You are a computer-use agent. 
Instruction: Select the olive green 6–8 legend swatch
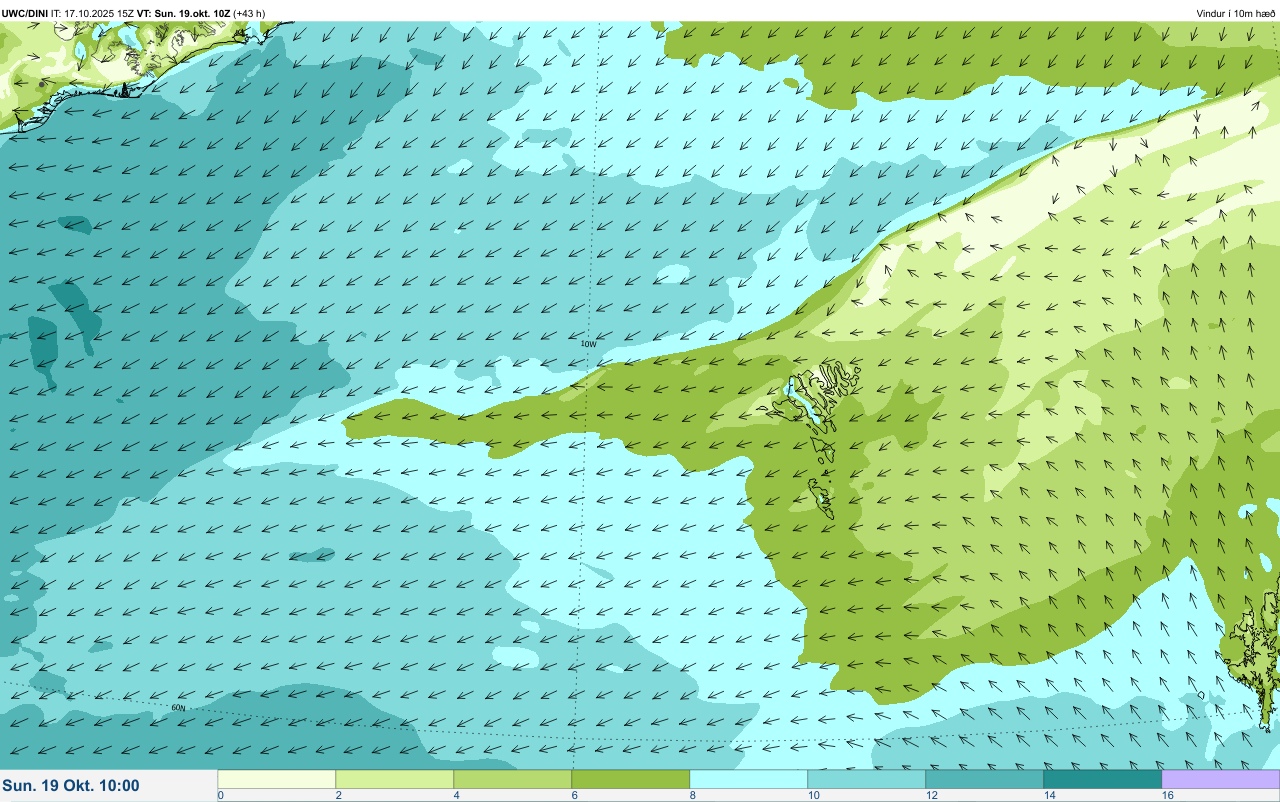[630, 779]
